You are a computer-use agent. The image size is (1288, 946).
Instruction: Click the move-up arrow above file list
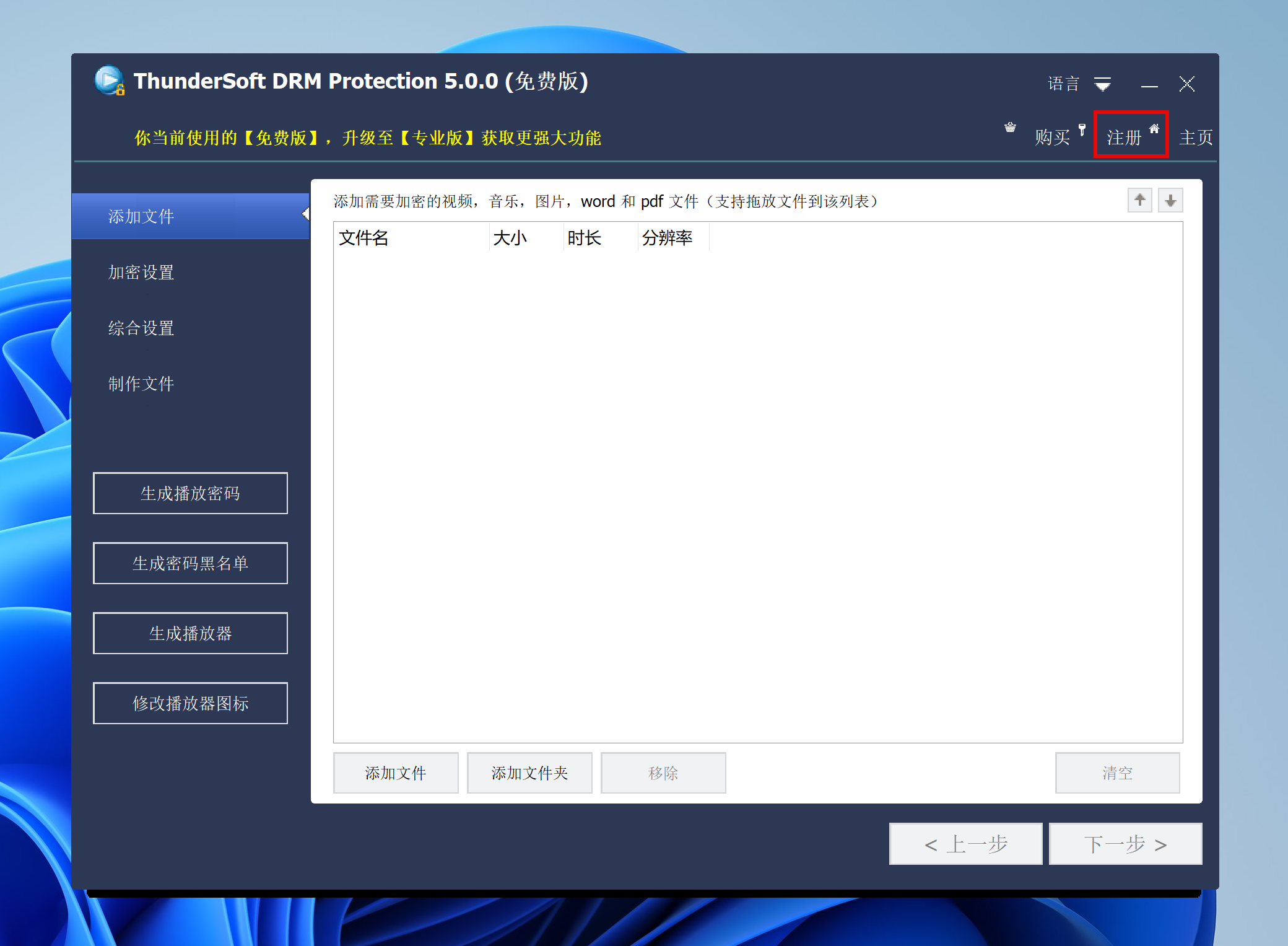1139,200
